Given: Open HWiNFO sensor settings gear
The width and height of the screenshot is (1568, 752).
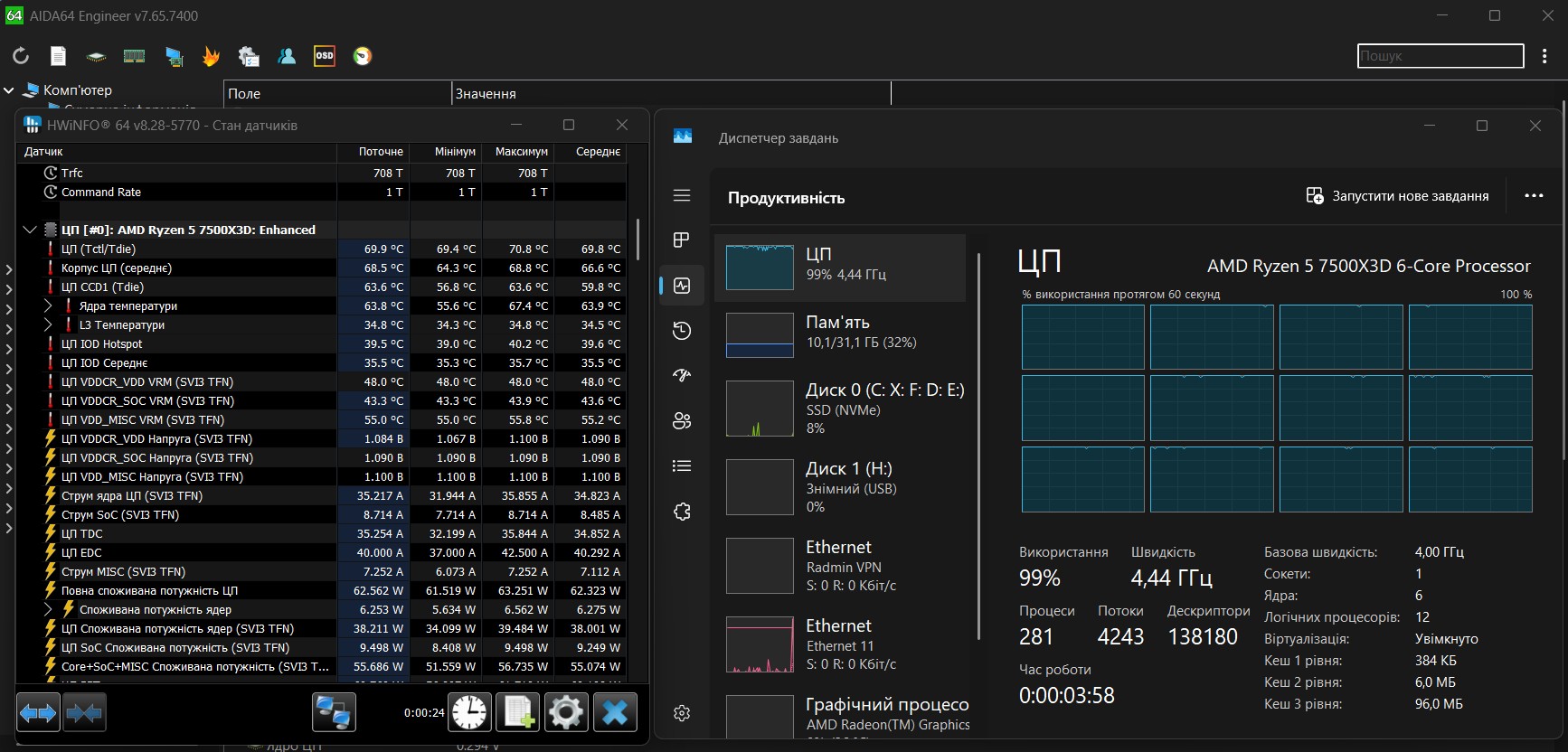Looking at the screenshot, I should pos(566,712).
